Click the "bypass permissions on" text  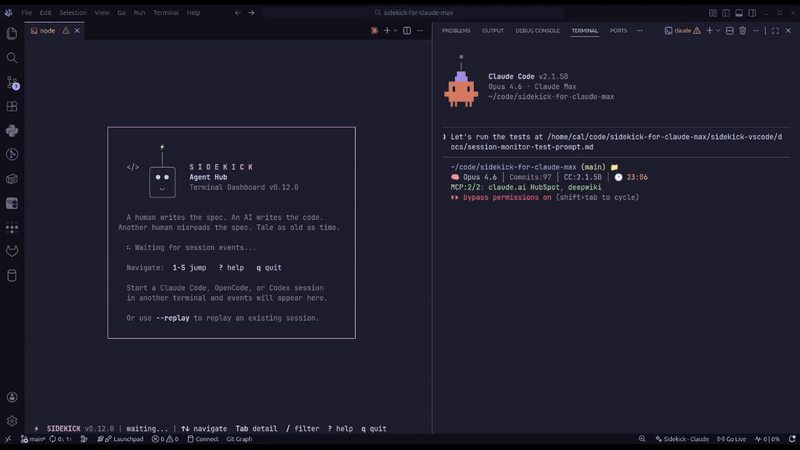point(507,197)
